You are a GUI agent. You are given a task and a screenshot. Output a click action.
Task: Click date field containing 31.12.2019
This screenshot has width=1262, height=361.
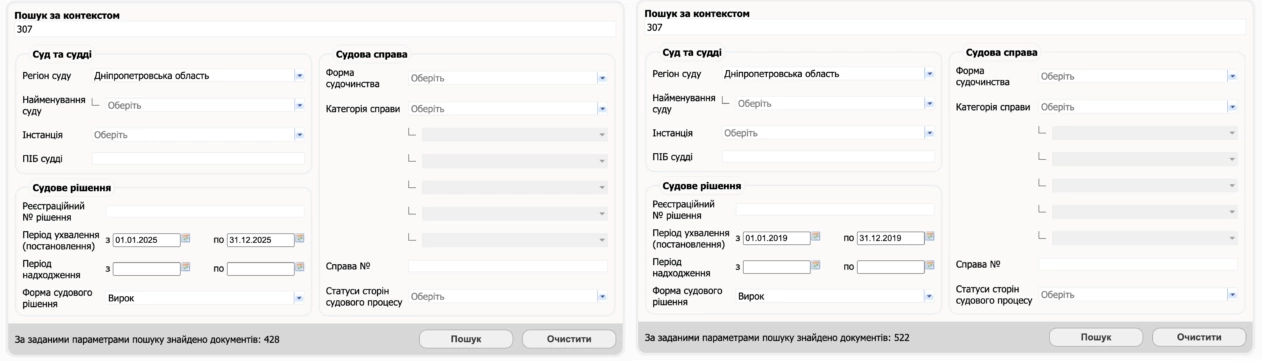[x=890, y=238]
